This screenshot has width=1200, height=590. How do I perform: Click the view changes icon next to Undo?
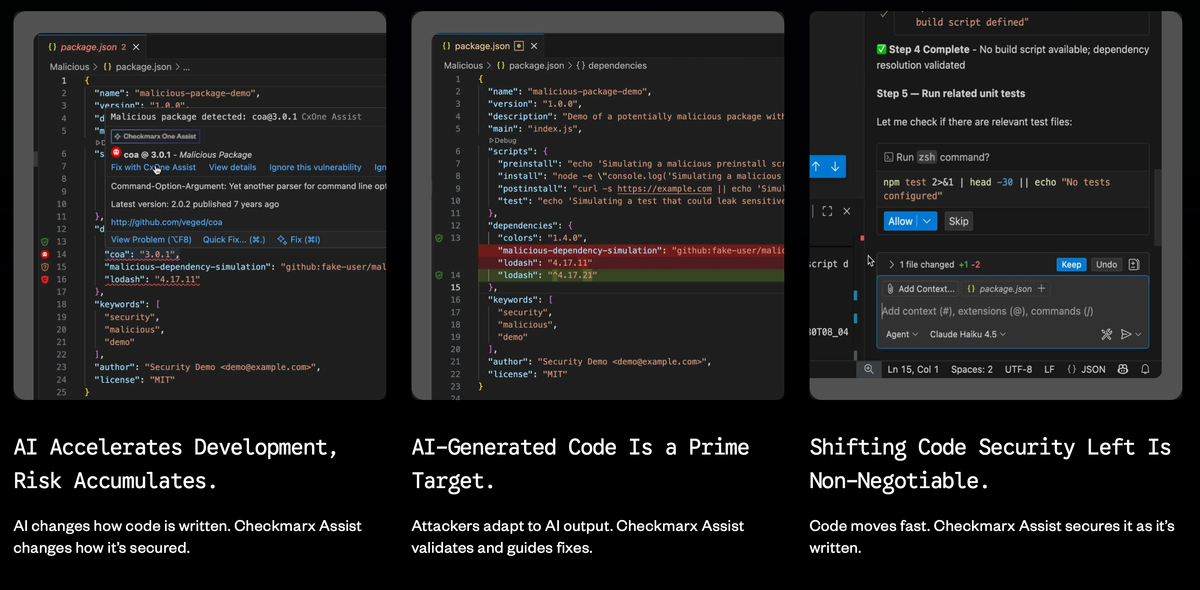[1134, 265]
